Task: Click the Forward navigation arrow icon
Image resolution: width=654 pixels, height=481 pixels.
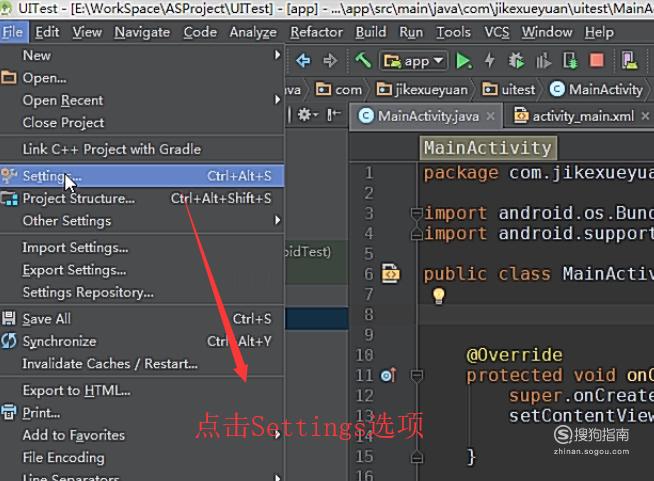Action: [x=330, y=61]
